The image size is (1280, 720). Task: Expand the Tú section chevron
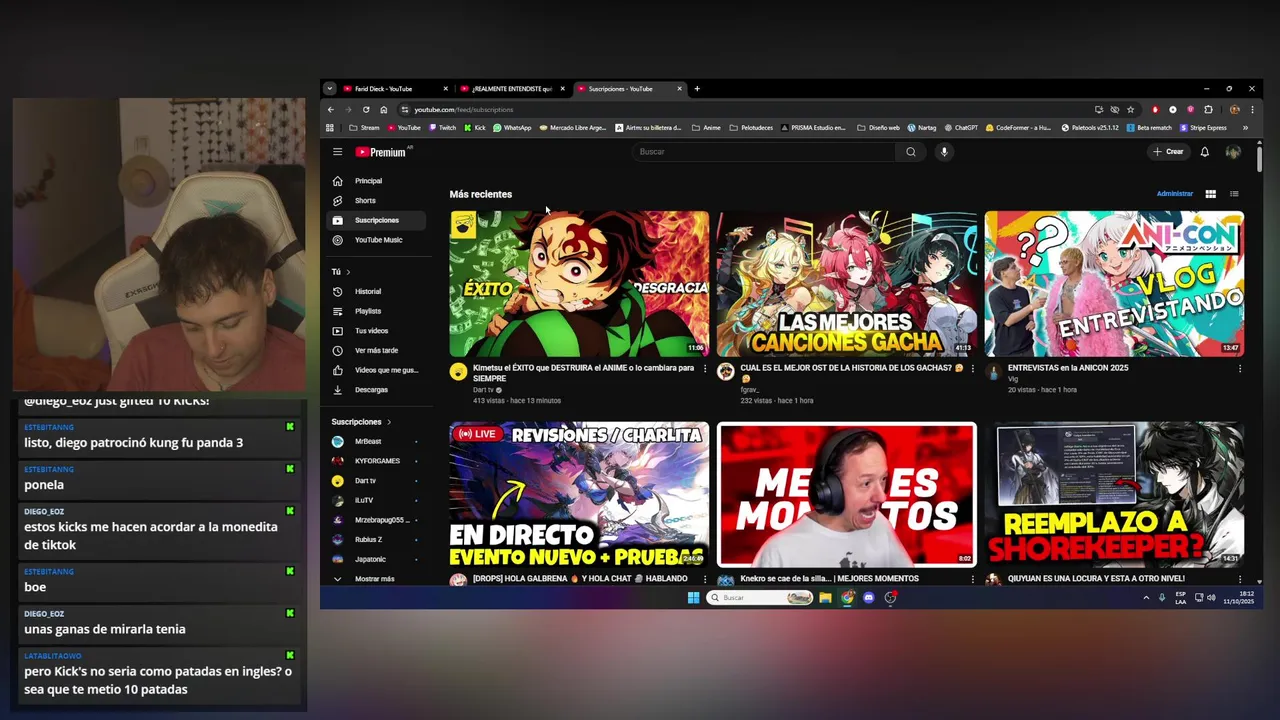348,272
